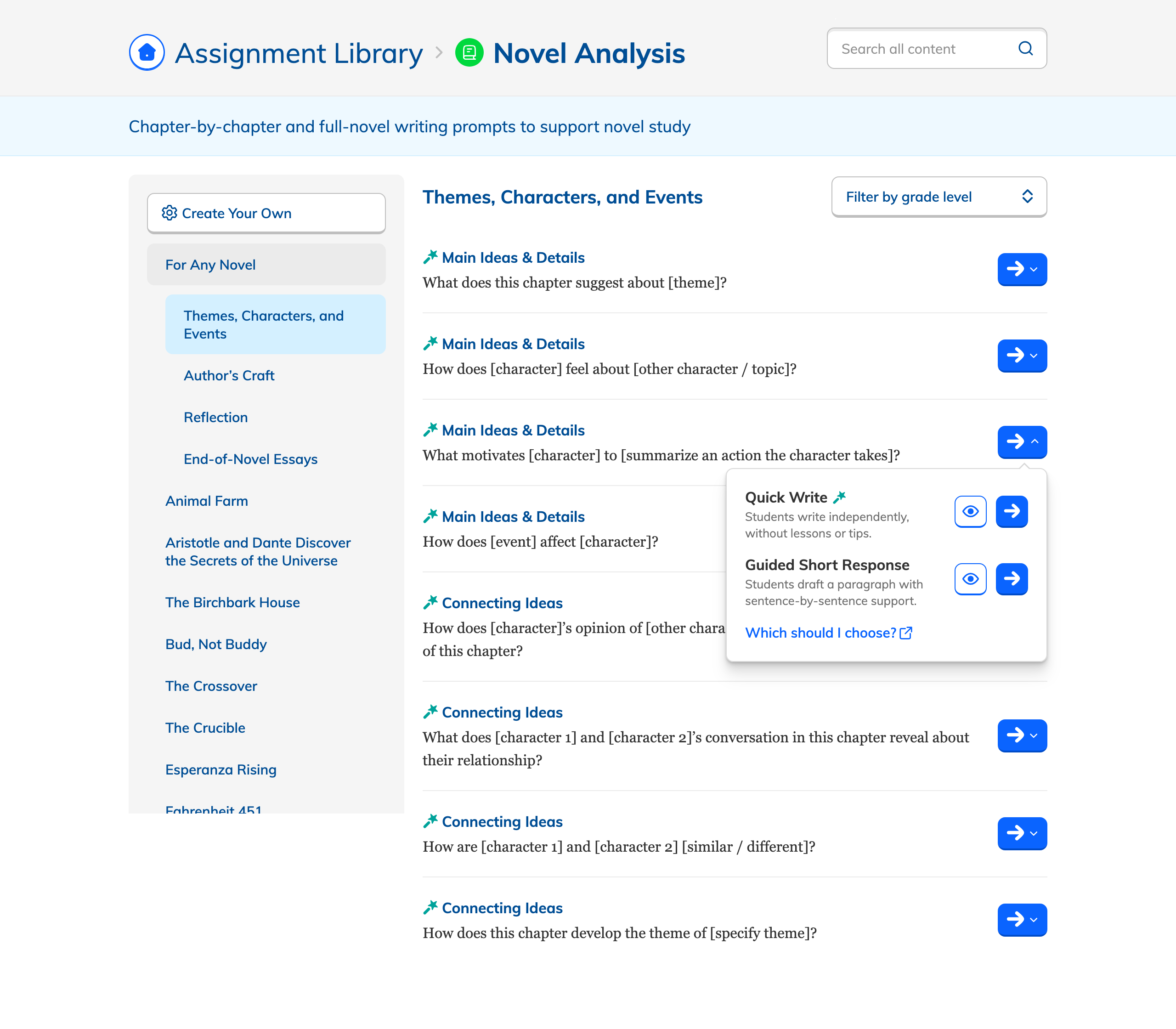Click the search magnifier icon
Screen dimensions: 1176x1029
[x=1025, y=49]
